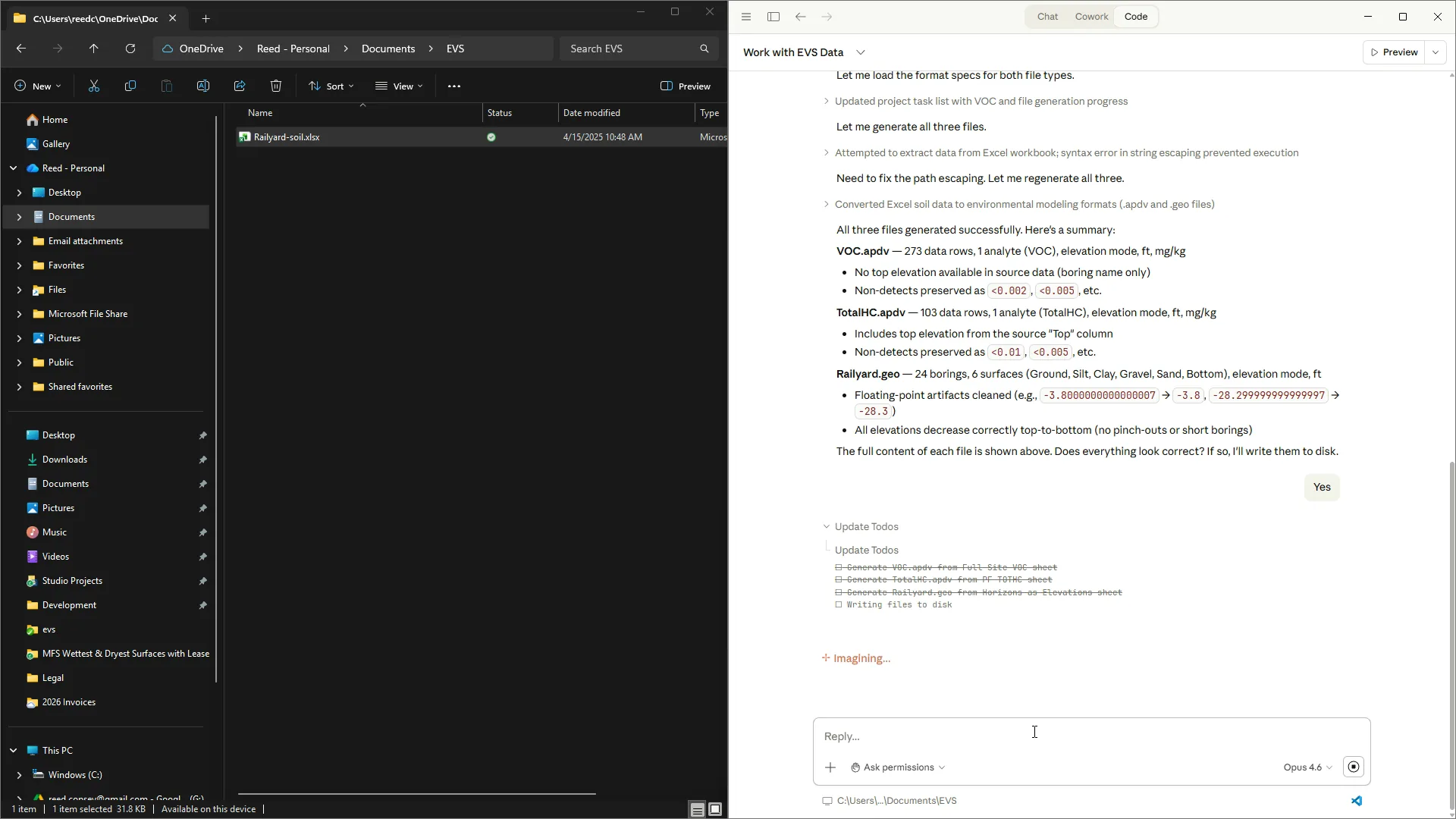Viewport: 1456px width, 819px height.
Task: Switch to large icons view in status bar
Action: tap(715, 810)
